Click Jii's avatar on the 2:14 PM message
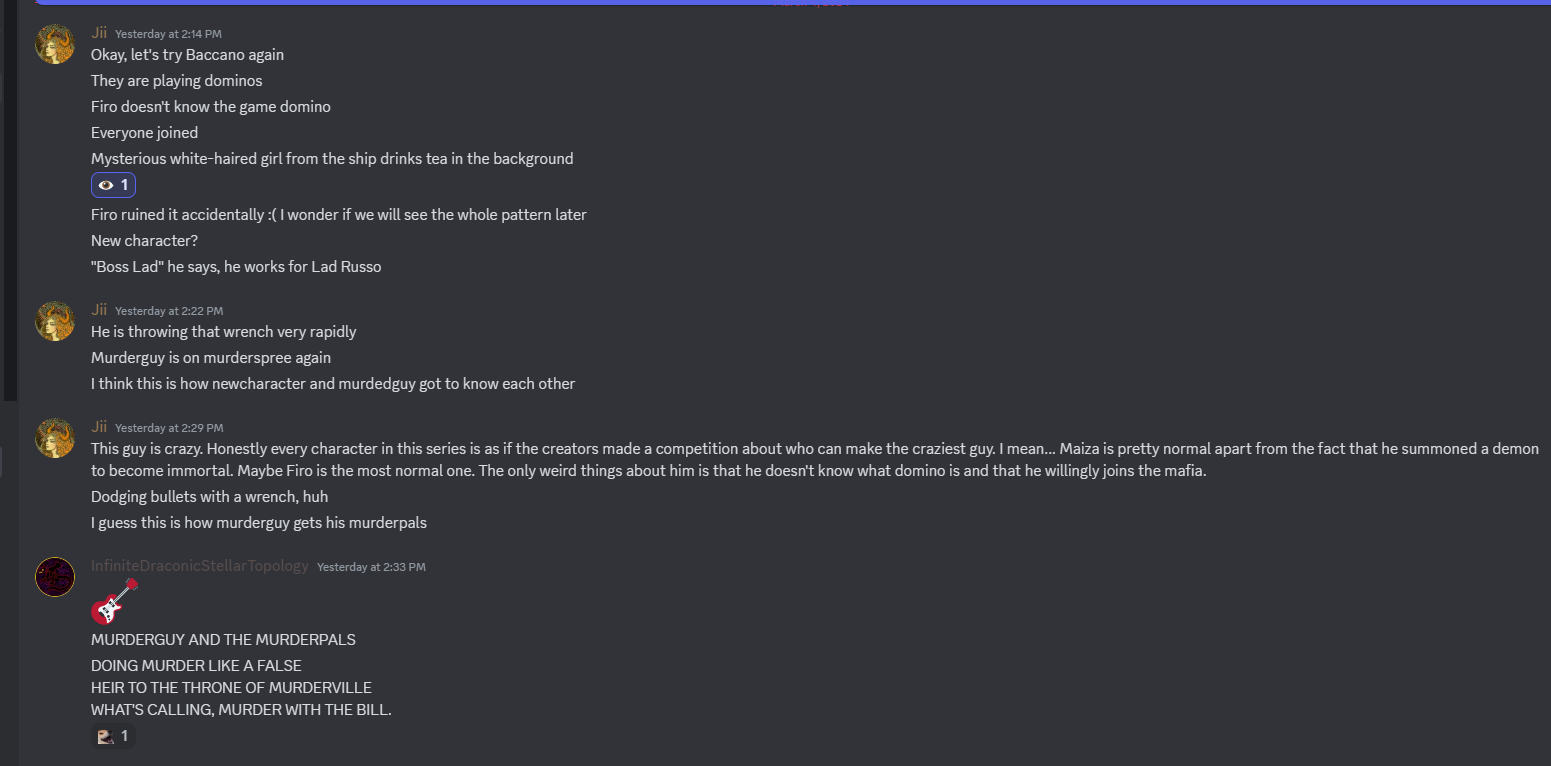Viewport: 1551px width, 766px height. 55,45
